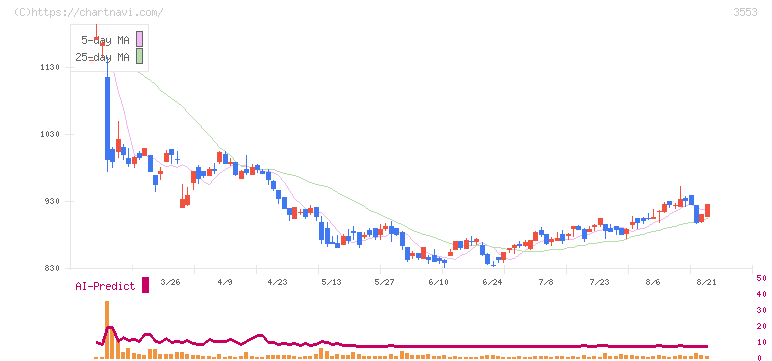Select the 4/23 date axis label
Image resolution: width=772 pixels, height=361 pixels.
click(x=277, y=282)
